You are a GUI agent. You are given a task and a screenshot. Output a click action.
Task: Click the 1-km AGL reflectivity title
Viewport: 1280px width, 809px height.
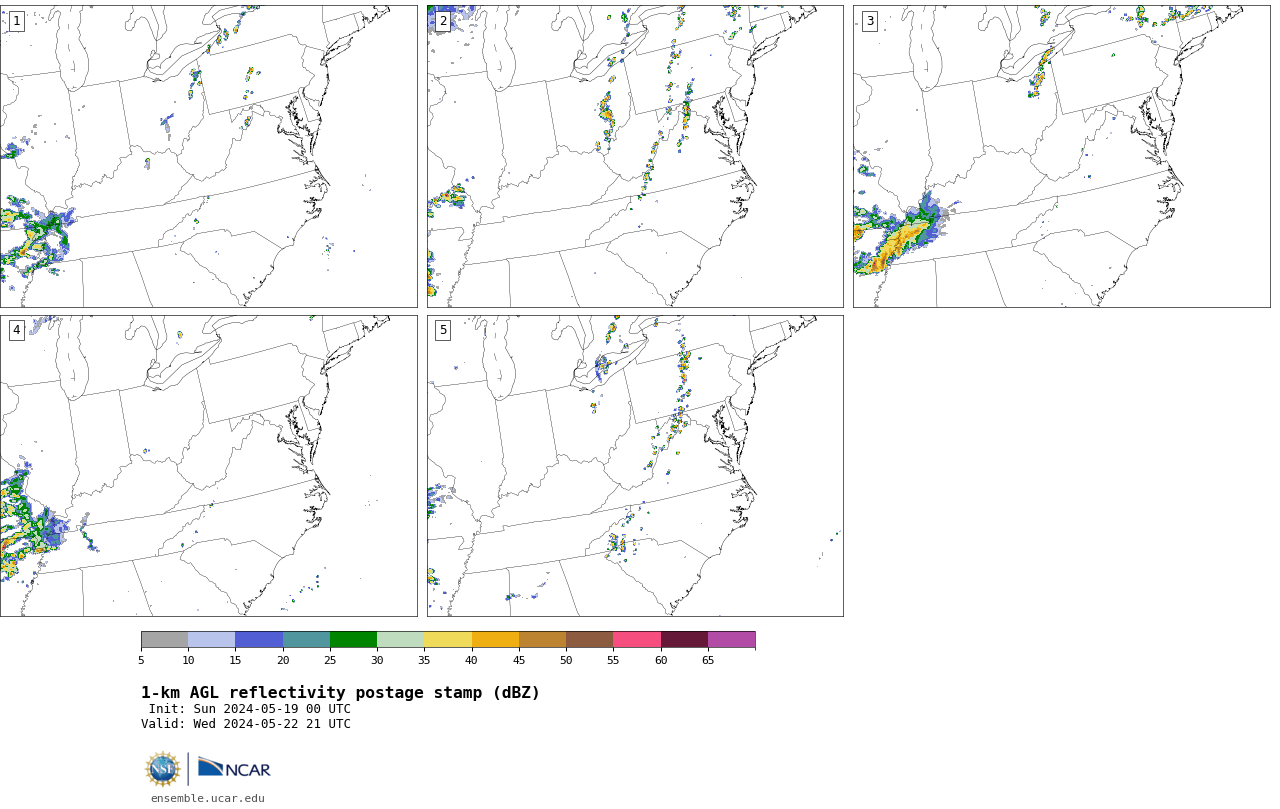pos(340,693)
